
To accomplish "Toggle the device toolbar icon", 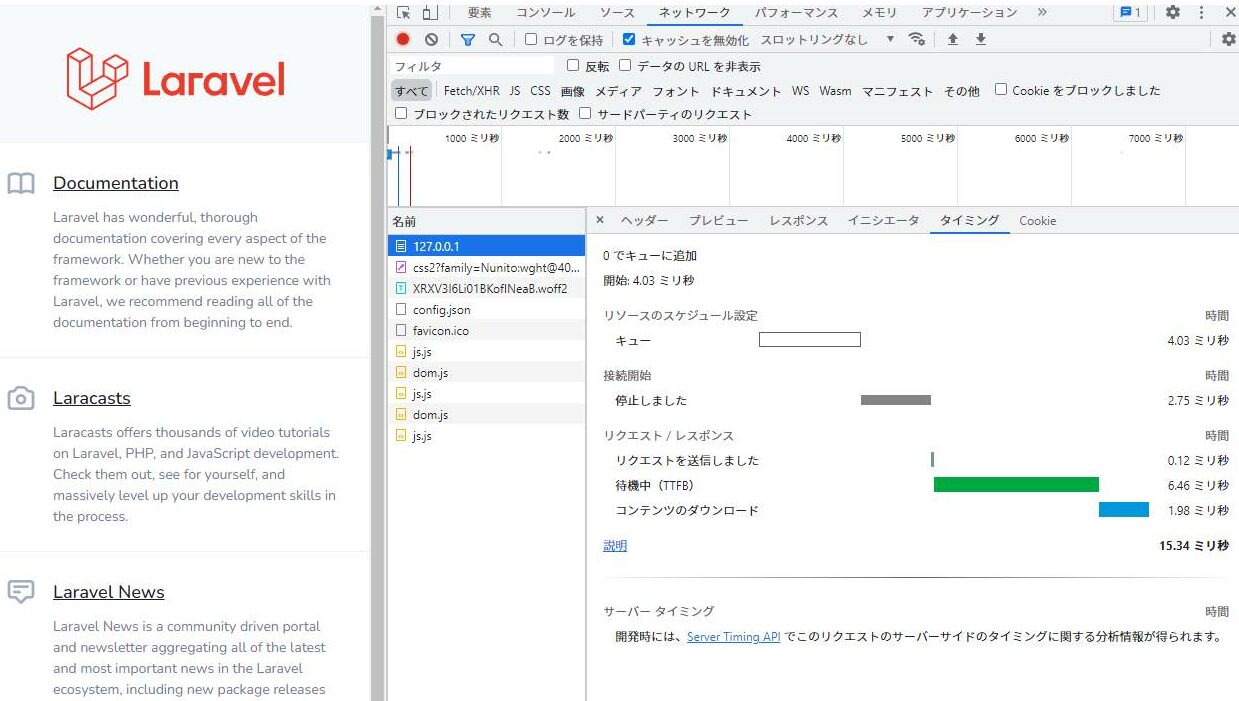I will (x=429, y=13).
